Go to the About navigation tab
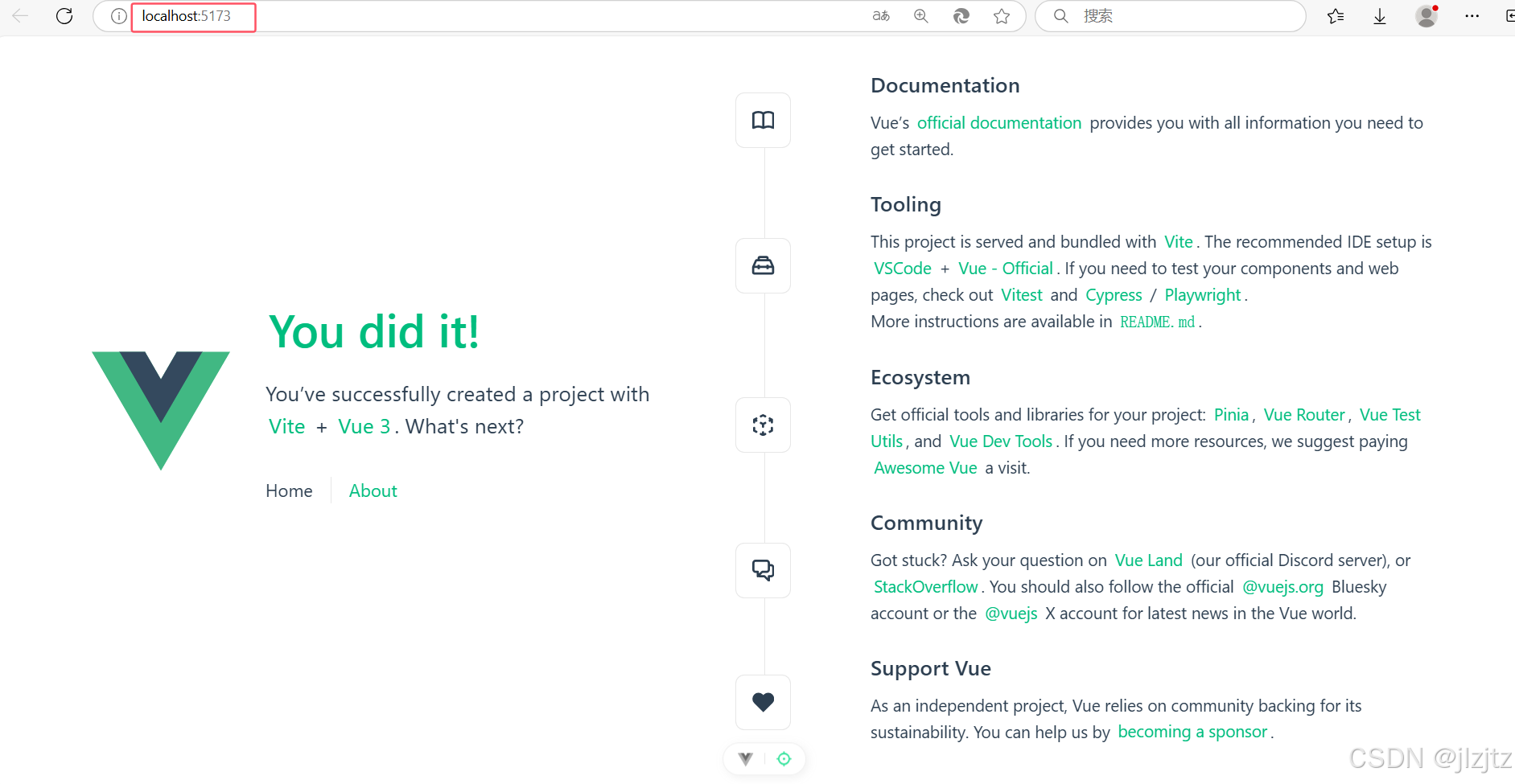The width and height of the screenshot is (1515, 784). [373, 491]
